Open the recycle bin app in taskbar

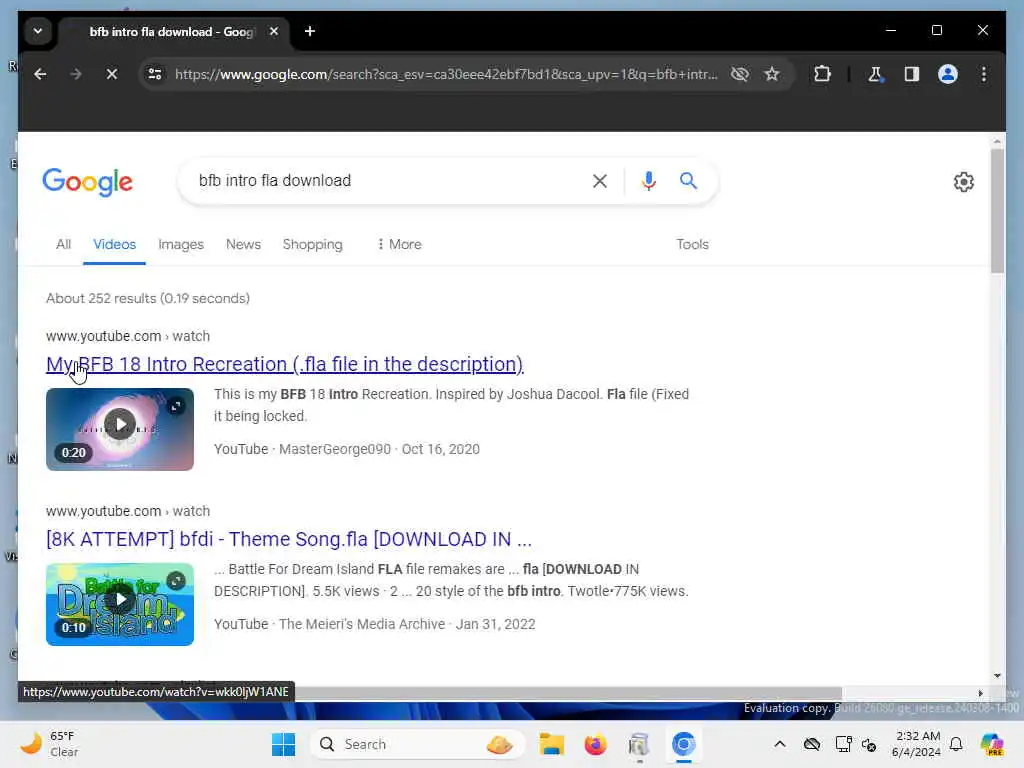[x=639, y=744]
